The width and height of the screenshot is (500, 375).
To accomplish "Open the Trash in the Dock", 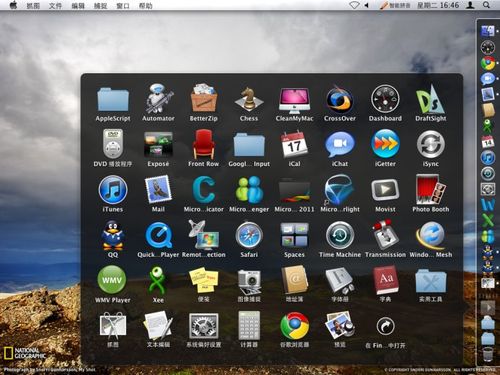I will 488,354.
